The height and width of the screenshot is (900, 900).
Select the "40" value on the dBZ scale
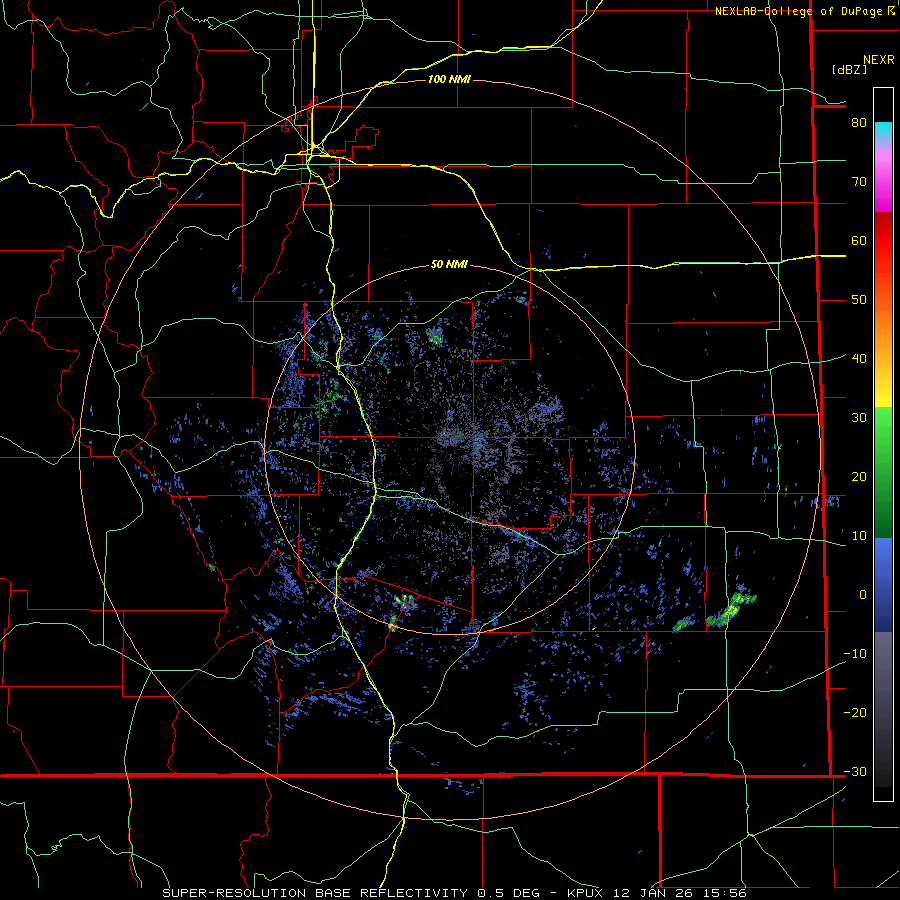point(859,358)
